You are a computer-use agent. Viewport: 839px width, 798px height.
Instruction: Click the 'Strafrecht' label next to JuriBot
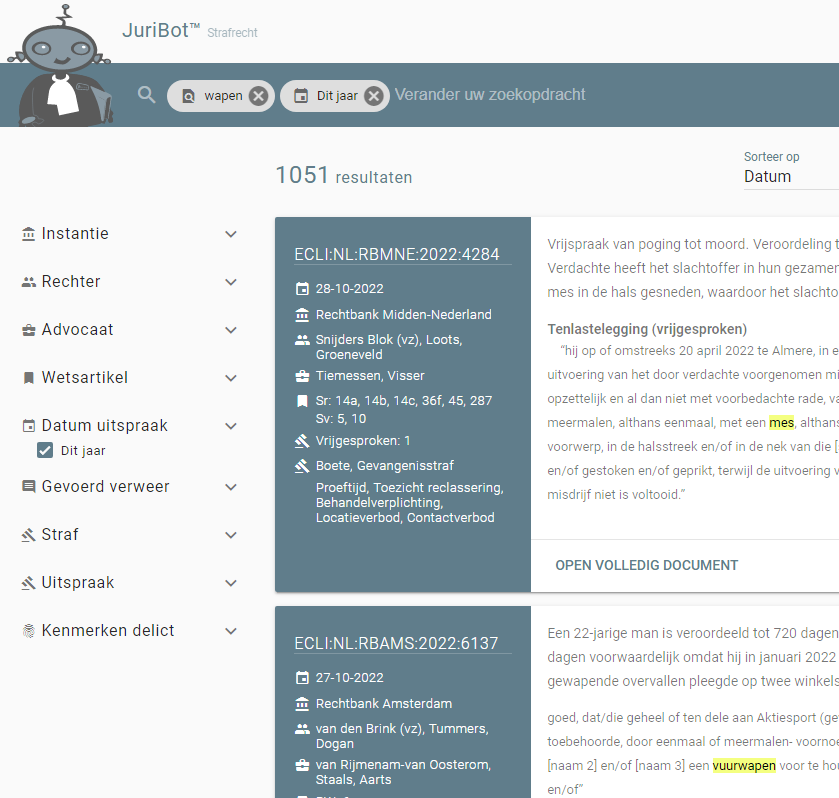[232, 33]
